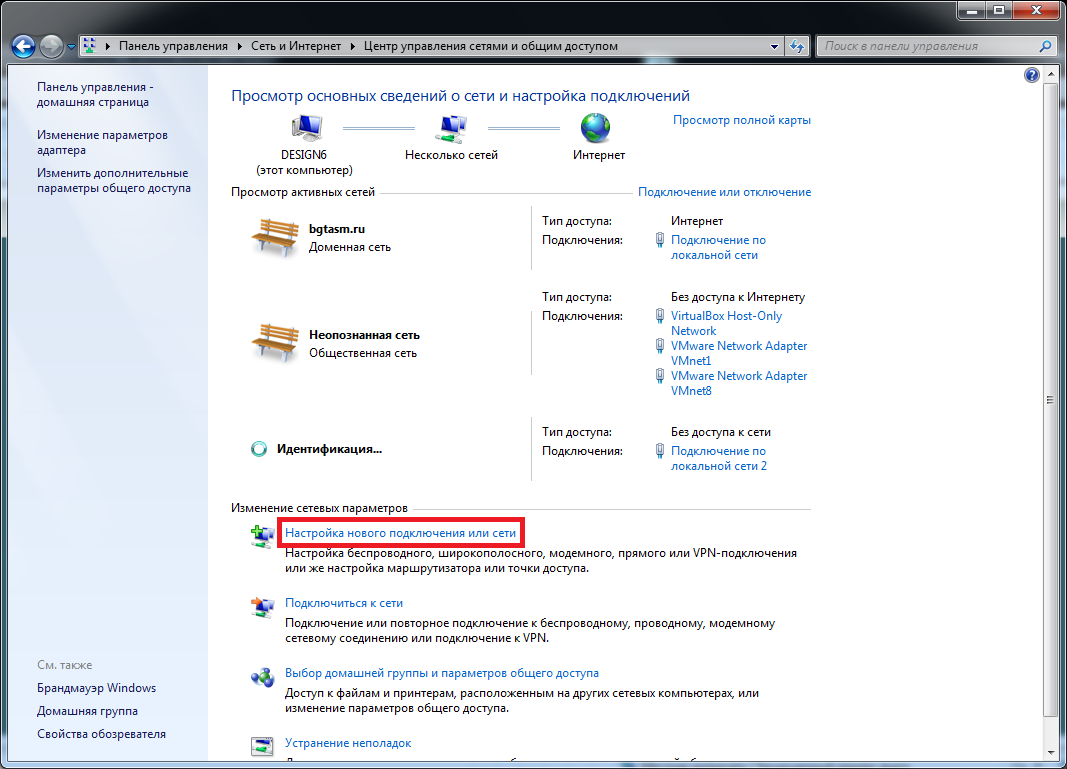Open Просмотр полной карты link
This screenshot has height=769, width=1067.
pos(742,120)
